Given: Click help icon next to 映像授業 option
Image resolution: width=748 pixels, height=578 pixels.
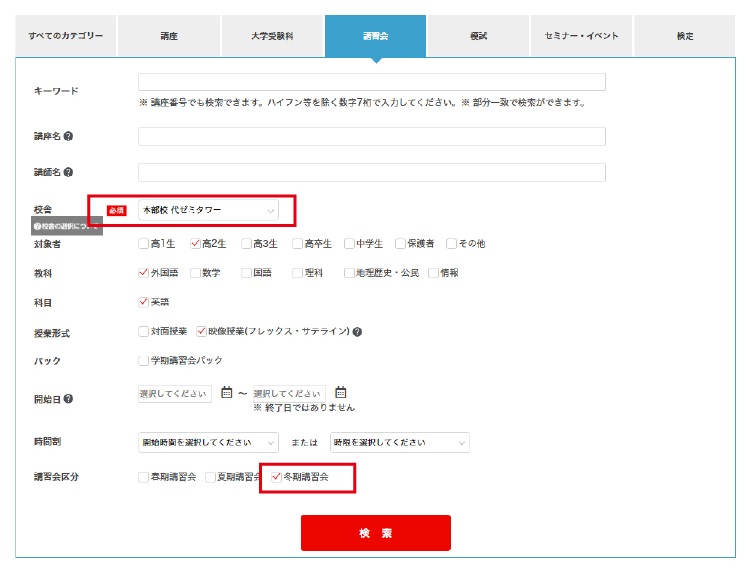Looking at the screenshot, I should coord(357,332).
